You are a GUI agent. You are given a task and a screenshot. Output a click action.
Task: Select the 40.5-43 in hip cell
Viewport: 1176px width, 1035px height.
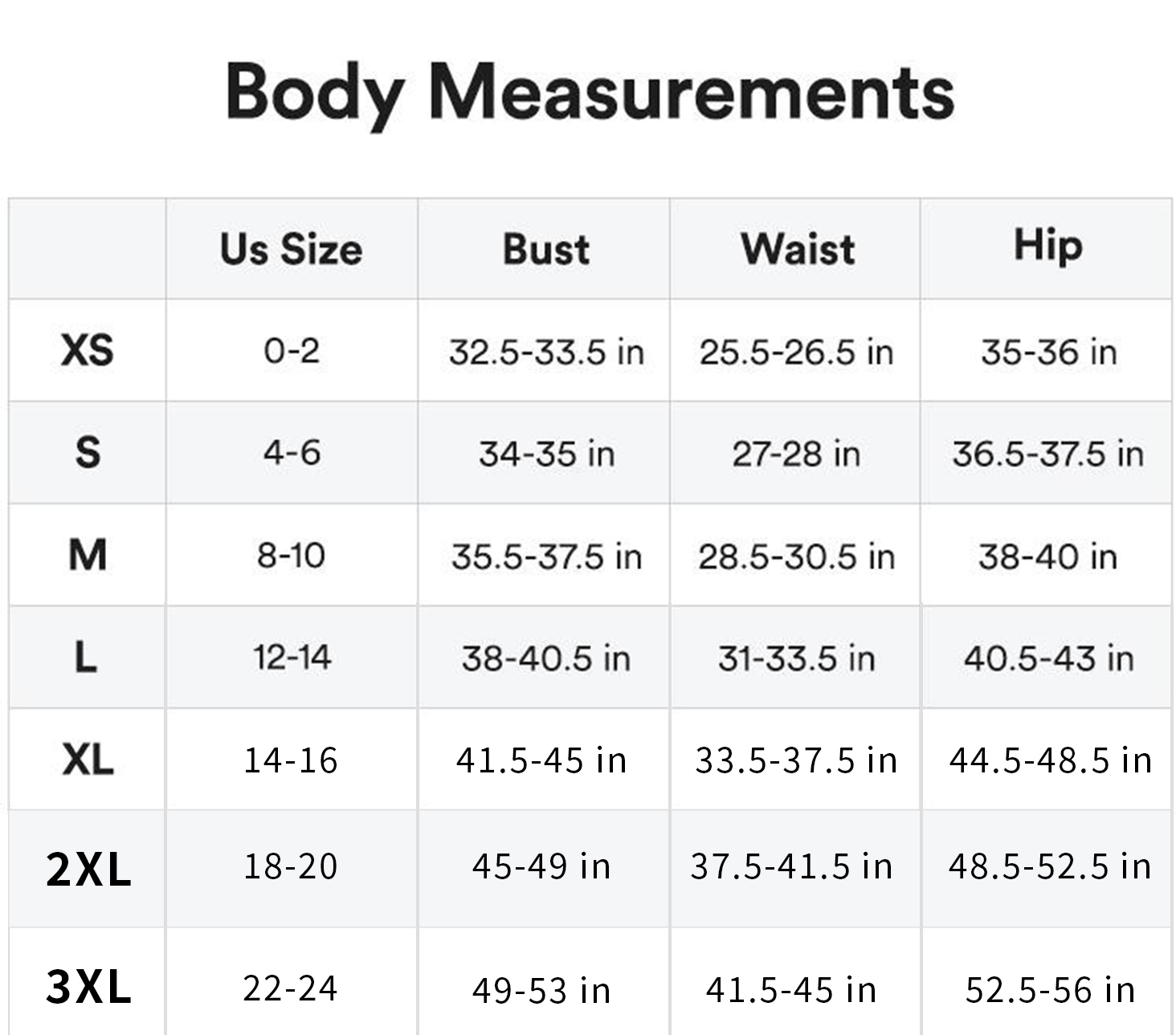click(x=1049, y=658)
